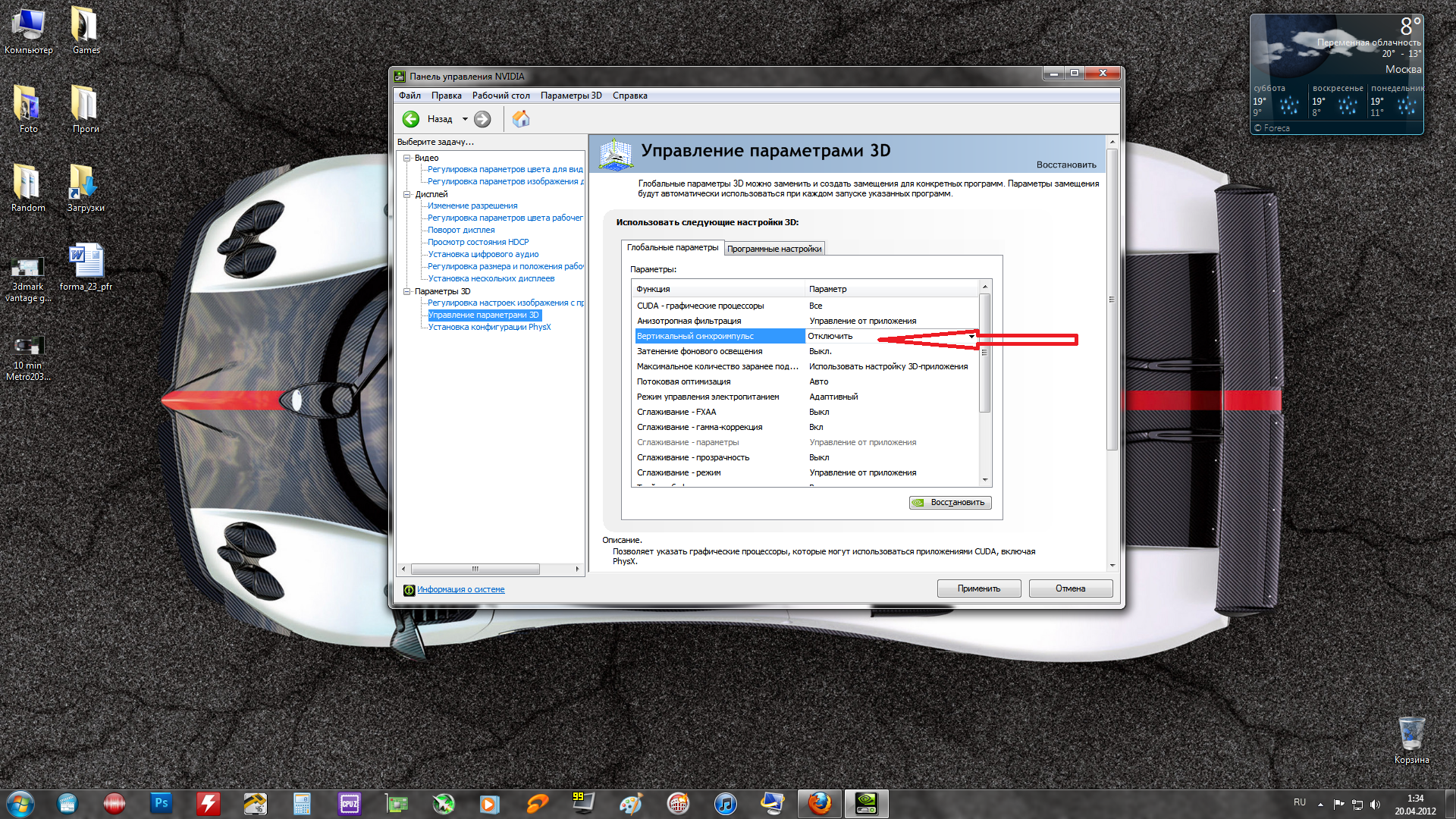The width and height of the screenshot is (1456, 819).
Task: Click the Применить button
Action: (x=978, y=588)
